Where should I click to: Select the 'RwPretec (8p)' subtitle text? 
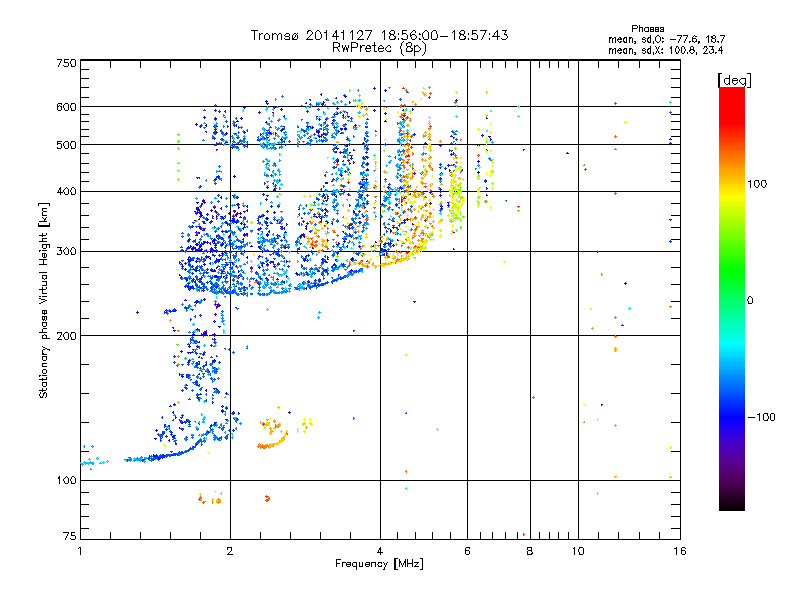coord(379,48)
